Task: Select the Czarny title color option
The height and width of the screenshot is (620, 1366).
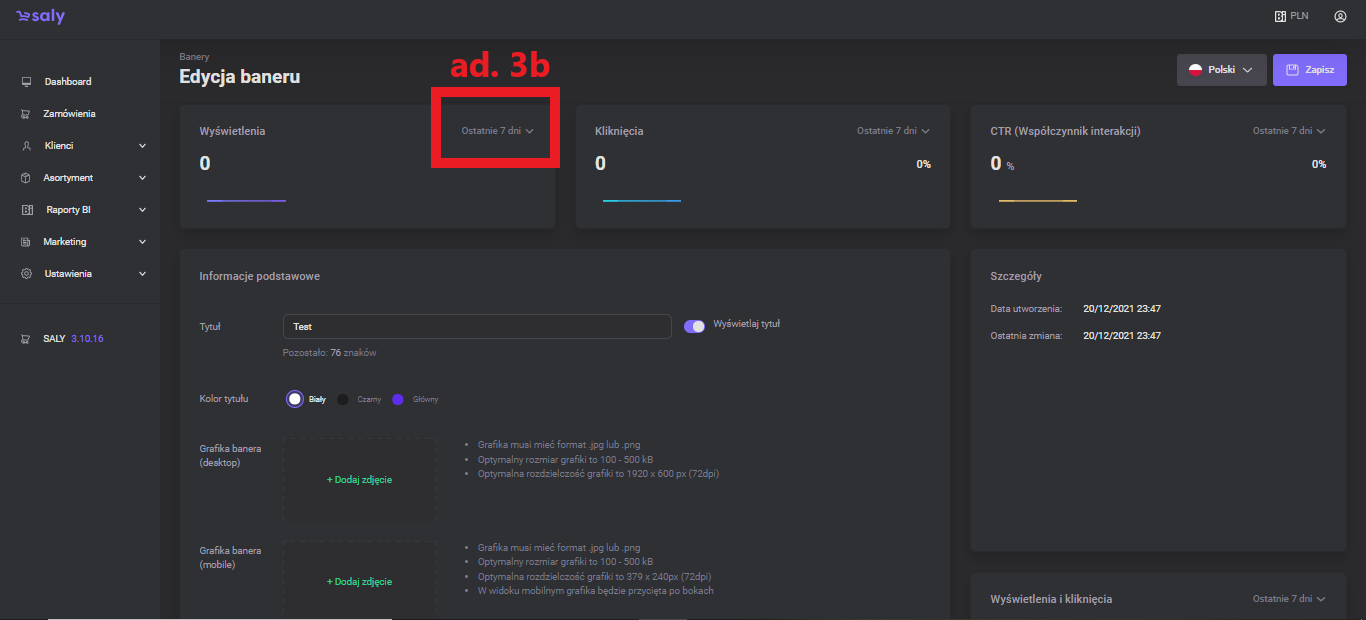Action: pos(343,399)
